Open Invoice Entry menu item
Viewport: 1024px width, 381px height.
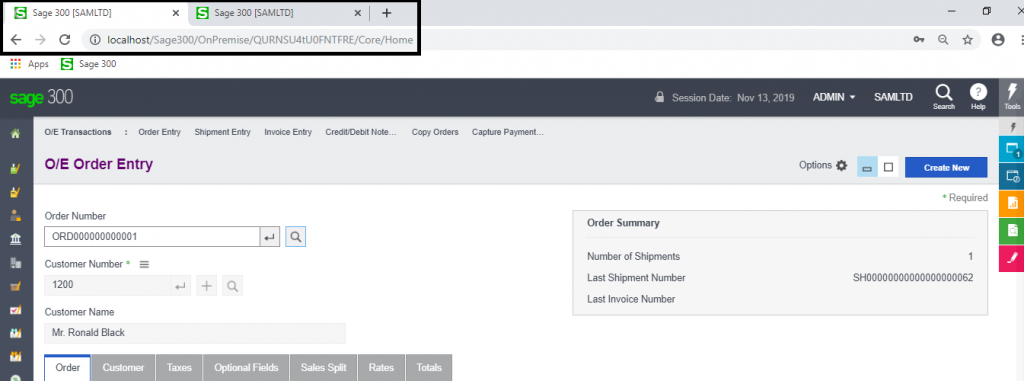point(288,132)
